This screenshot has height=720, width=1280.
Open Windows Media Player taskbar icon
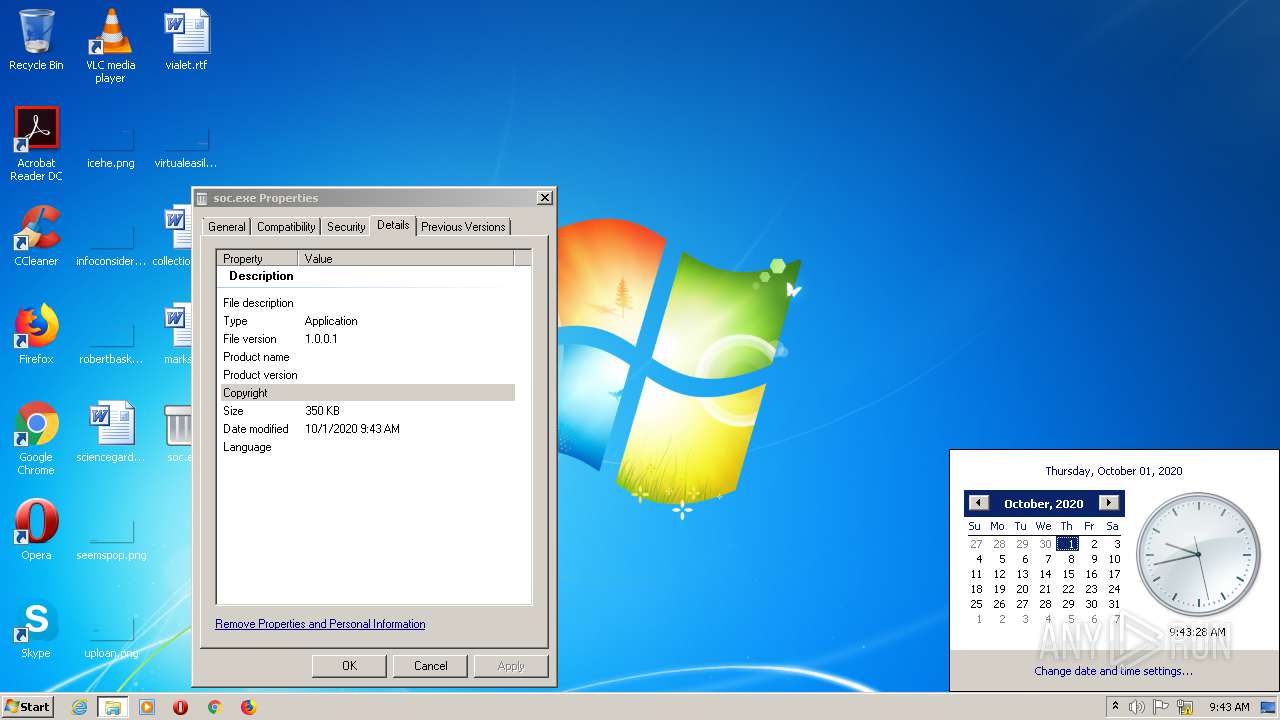[x=147, y=707]
